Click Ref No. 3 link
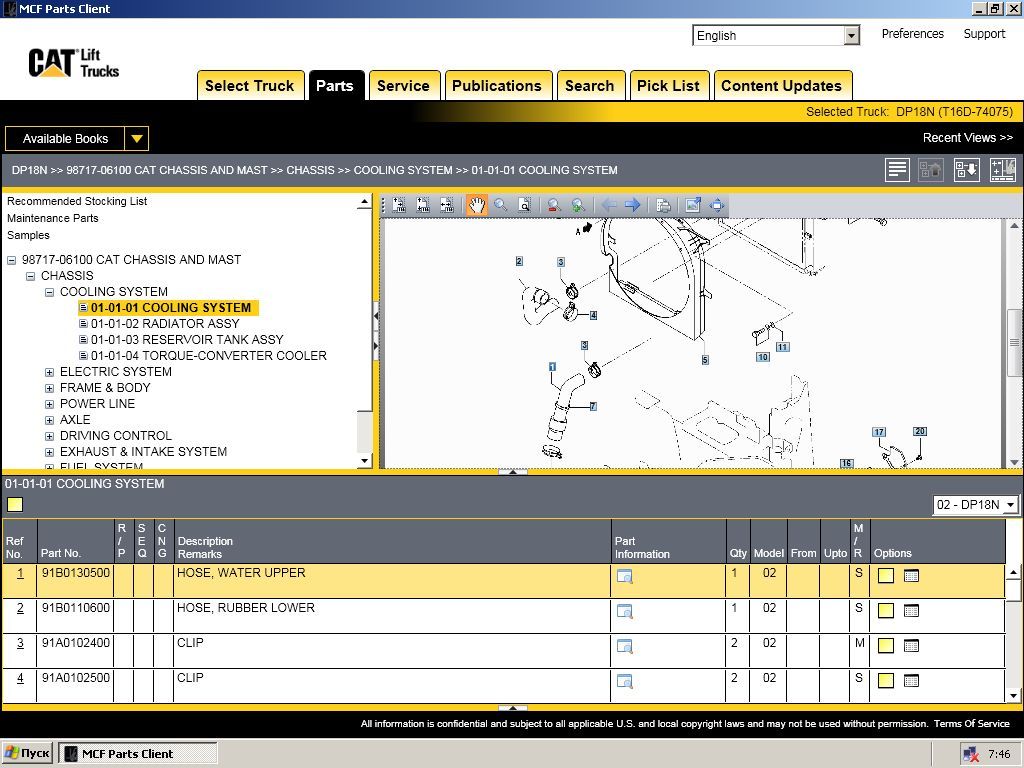Image resolution: width=1024 pixels, height=768 pixels. click(x=20, y=643)
